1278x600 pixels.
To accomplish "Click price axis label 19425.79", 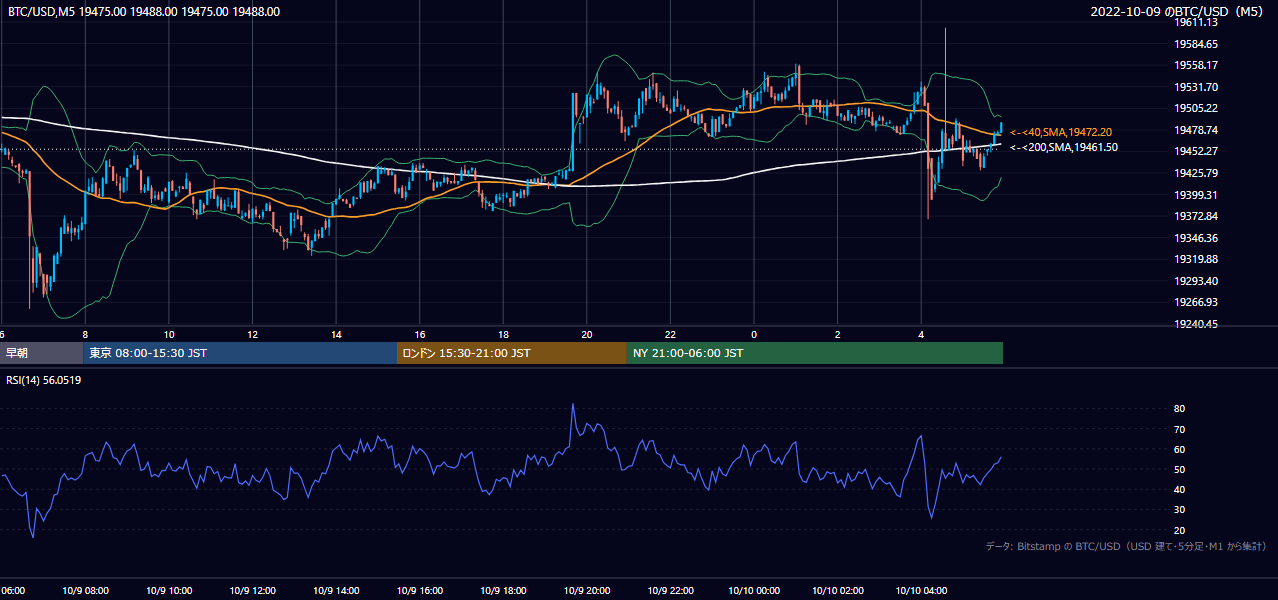I will [1196, 173].
